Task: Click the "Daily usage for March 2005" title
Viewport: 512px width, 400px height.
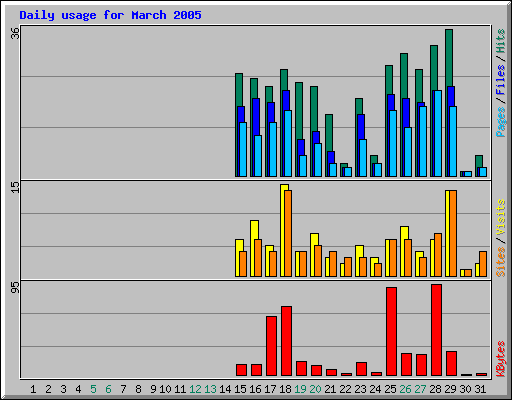Action: pyautogui.click(x=110, y=15)
